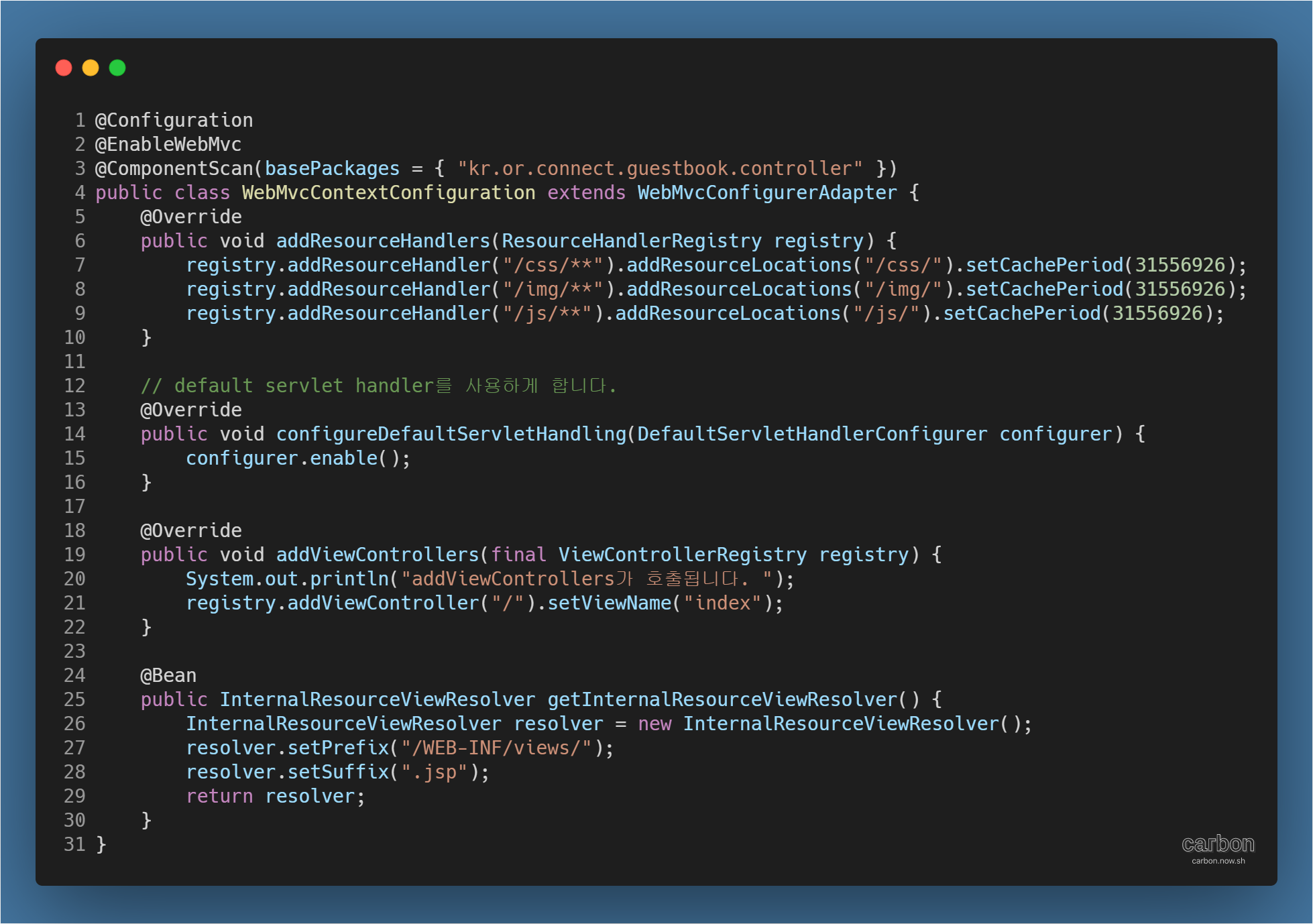The image size is (1313, 924).
Task: Click the red close window dot
Action: 64,68
